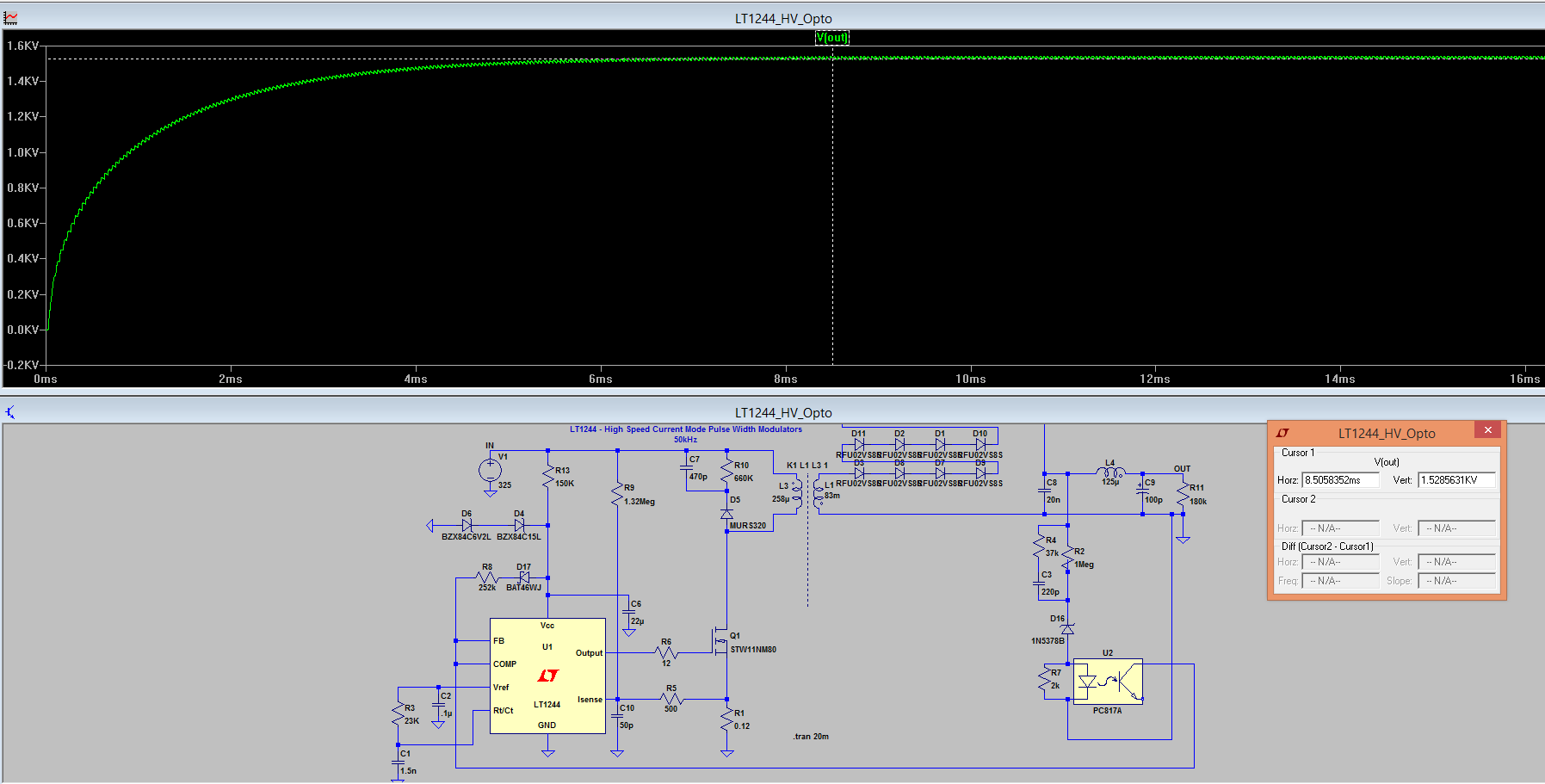Viewport: 1545px width, 784px height.
Task: Click resistor R2 1Meg symbol
Action: tap(1068, 558)
